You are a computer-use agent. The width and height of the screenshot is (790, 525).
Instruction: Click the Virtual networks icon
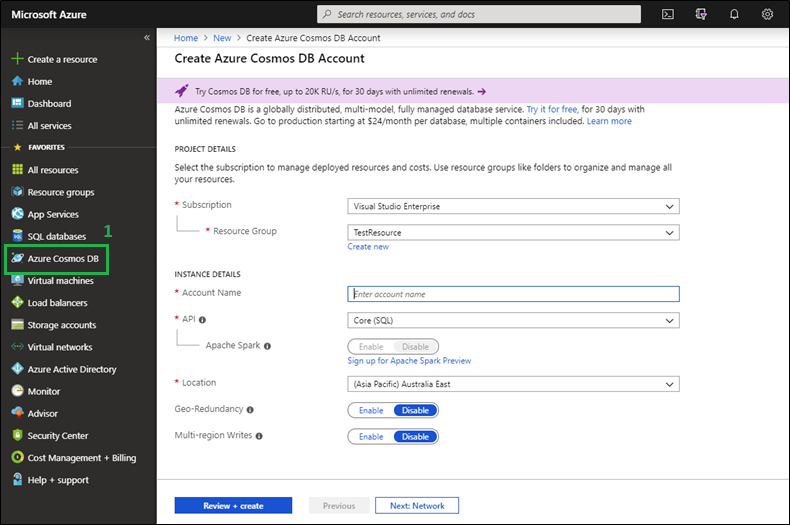click(17, 347)
